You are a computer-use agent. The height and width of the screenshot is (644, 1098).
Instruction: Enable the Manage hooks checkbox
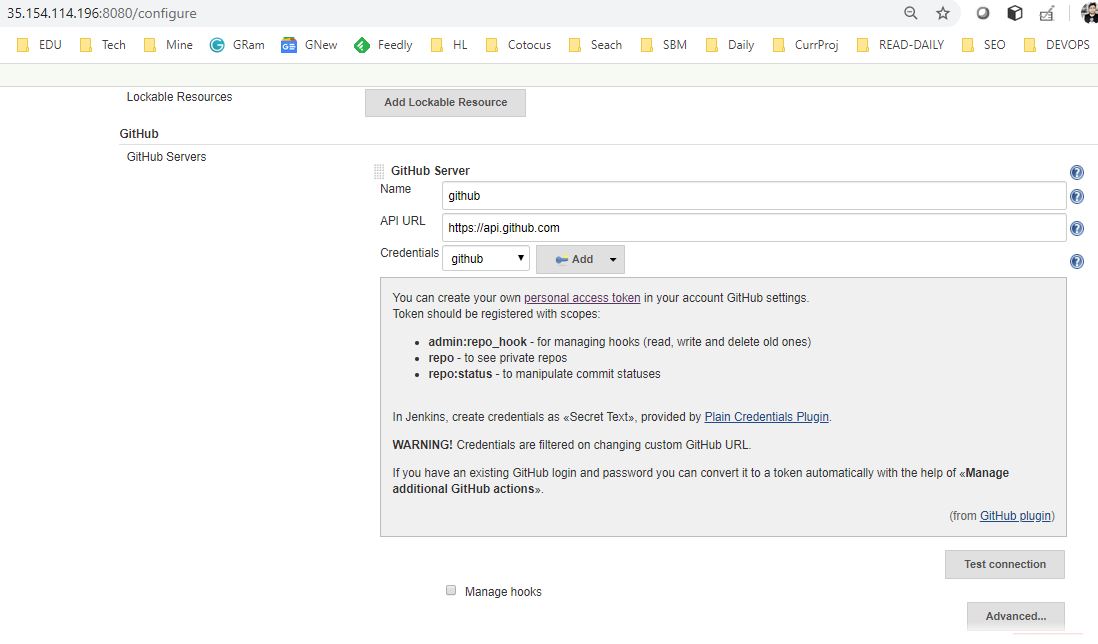point(451,591)
